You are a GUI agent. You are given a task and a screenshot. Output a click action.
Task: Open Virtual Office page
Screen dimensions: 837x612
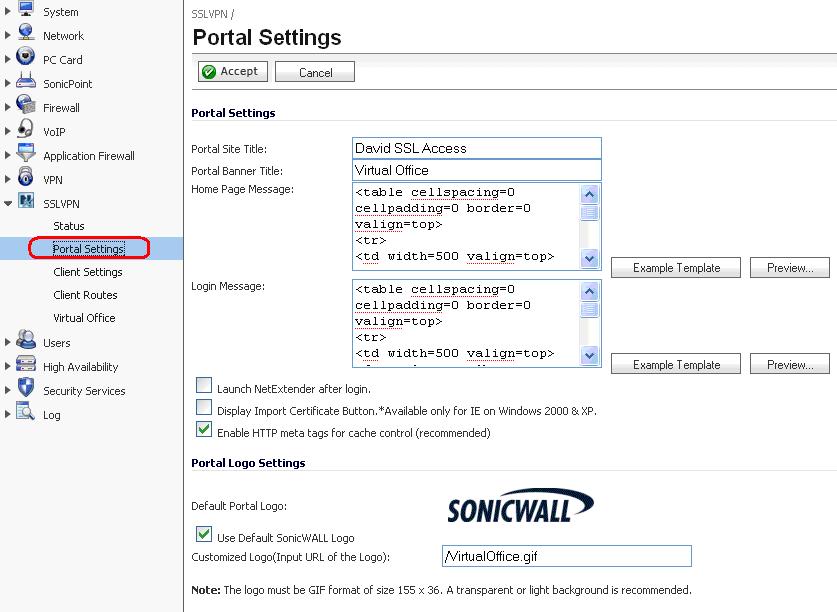pyautogui.click(x=84, y=318)
